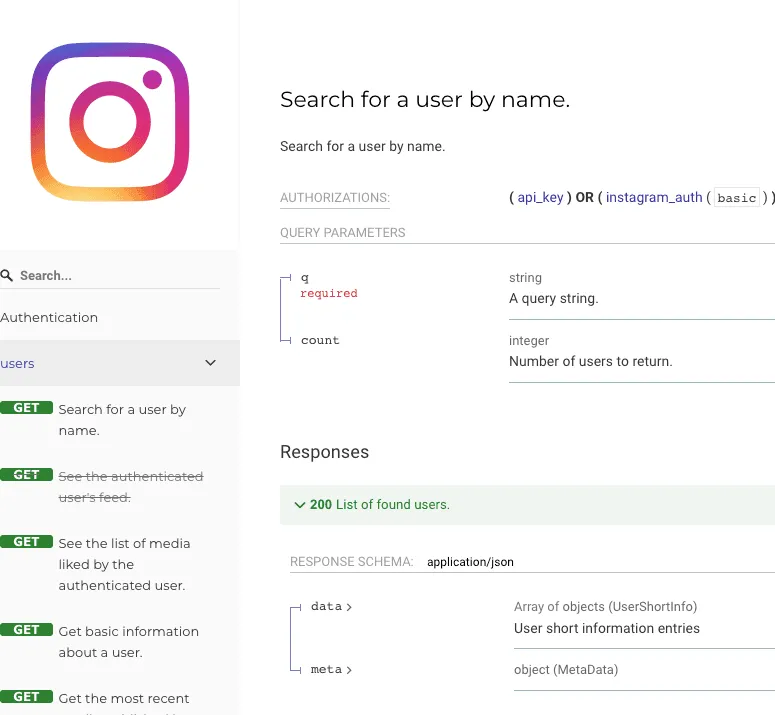Follow the instagram_auth authorization link
Image resolution: width=775 pixels, height=715 pixels.
pyautogui.click(x=654, y=198)
